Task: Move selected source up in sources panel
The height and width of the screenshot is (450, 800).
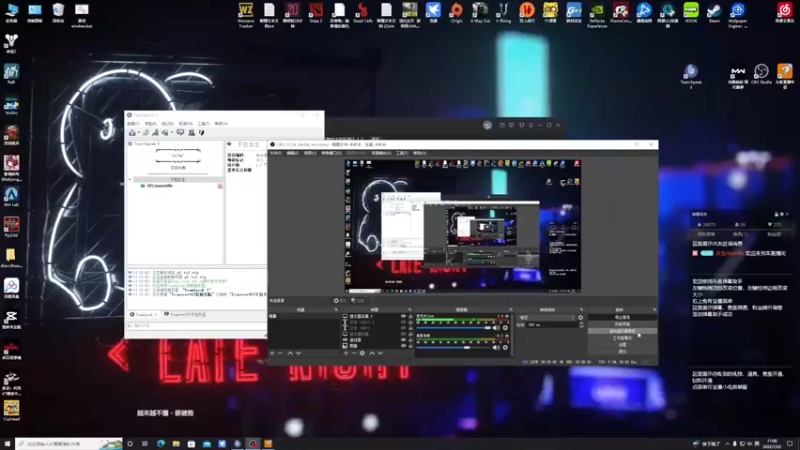Action: (x=372, y=353)
